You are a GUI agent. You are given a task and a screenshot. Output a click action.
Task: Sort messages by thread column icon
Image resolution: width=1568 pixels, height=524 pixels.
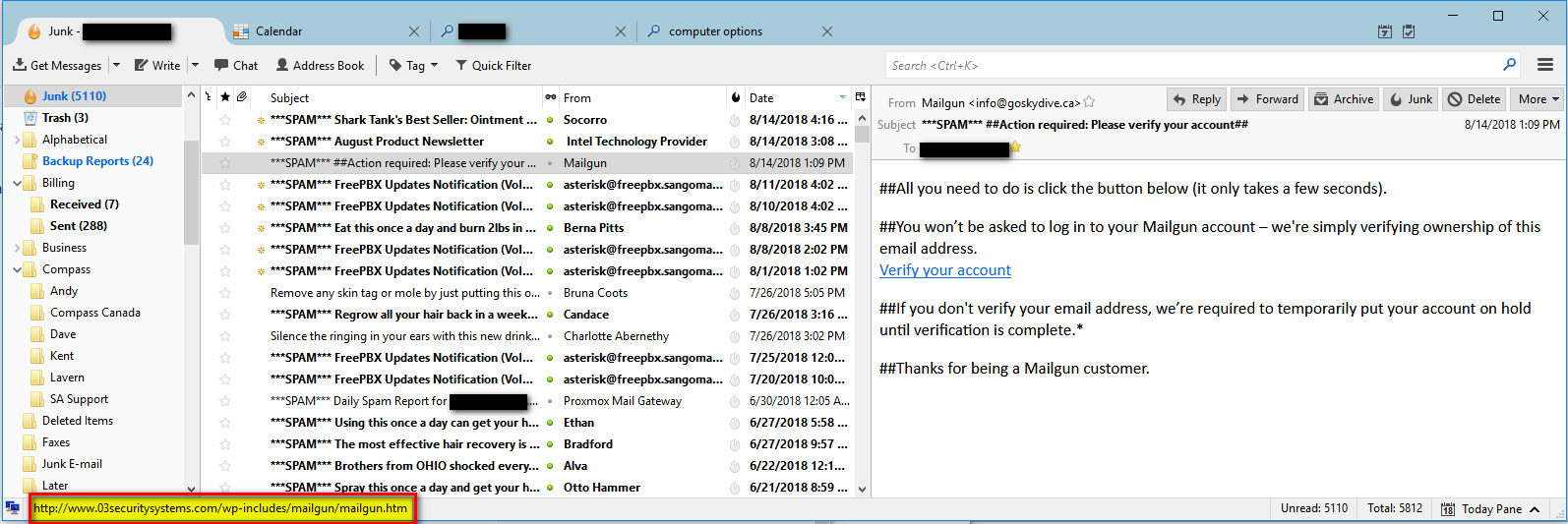coord(209,97)
